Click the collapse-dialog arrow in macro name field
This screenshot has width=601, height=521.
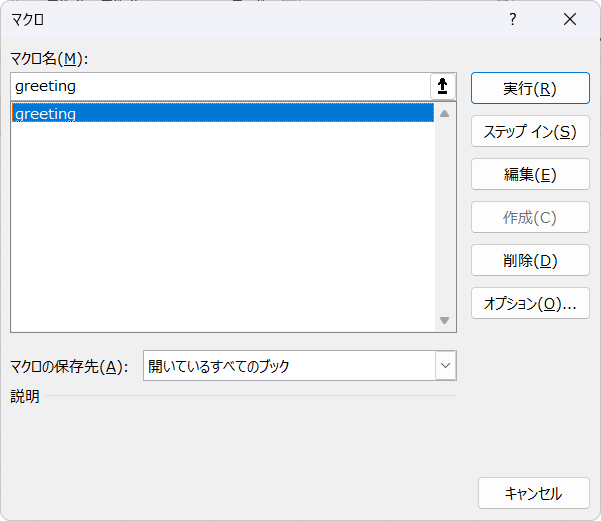(443, 86)
